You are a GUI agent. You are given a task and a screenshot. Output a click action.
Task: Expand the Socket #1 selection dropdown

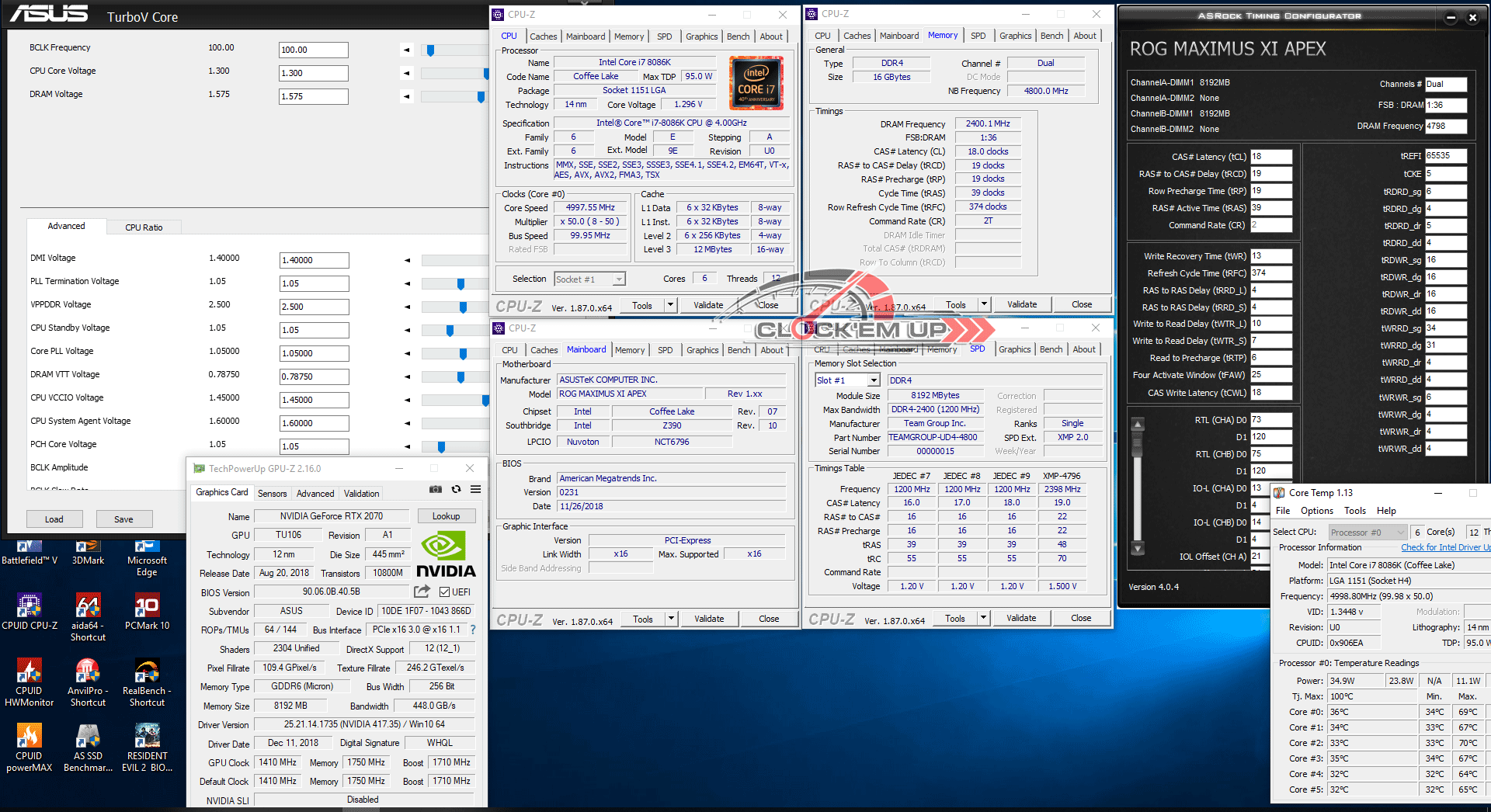[x=619, y=279]
